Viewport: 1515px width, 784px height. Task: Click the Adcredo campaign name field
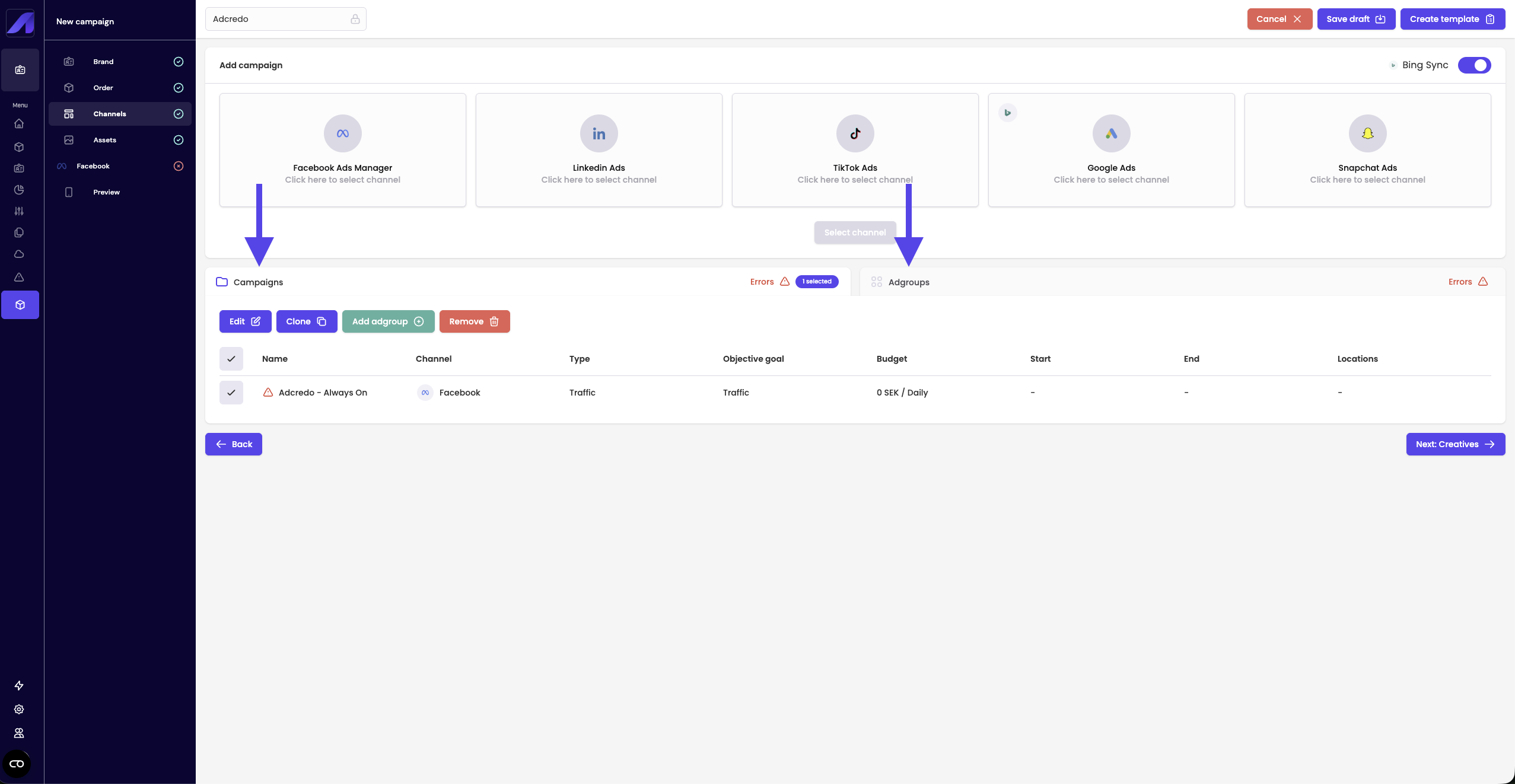pyautogui.click(x=279, y=19)
